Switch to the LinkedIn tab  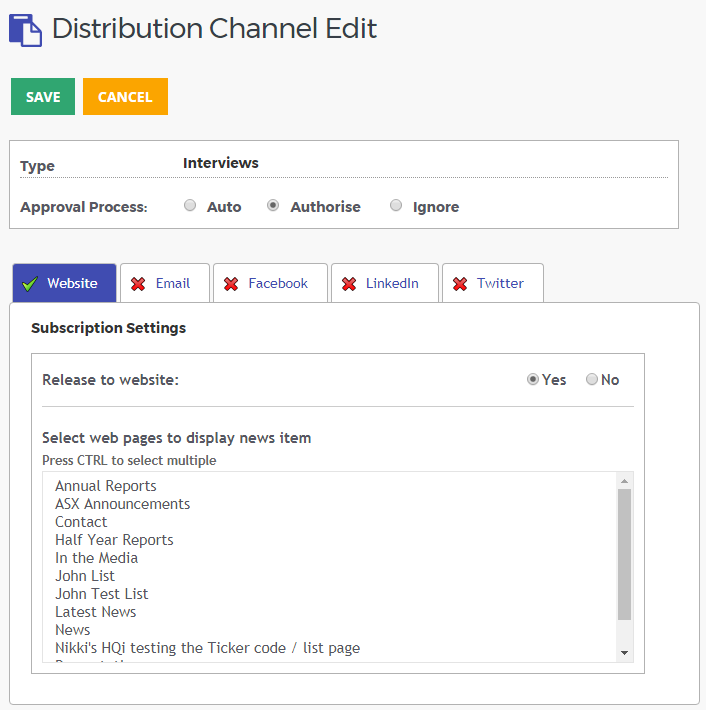click(x=385, y=283)
